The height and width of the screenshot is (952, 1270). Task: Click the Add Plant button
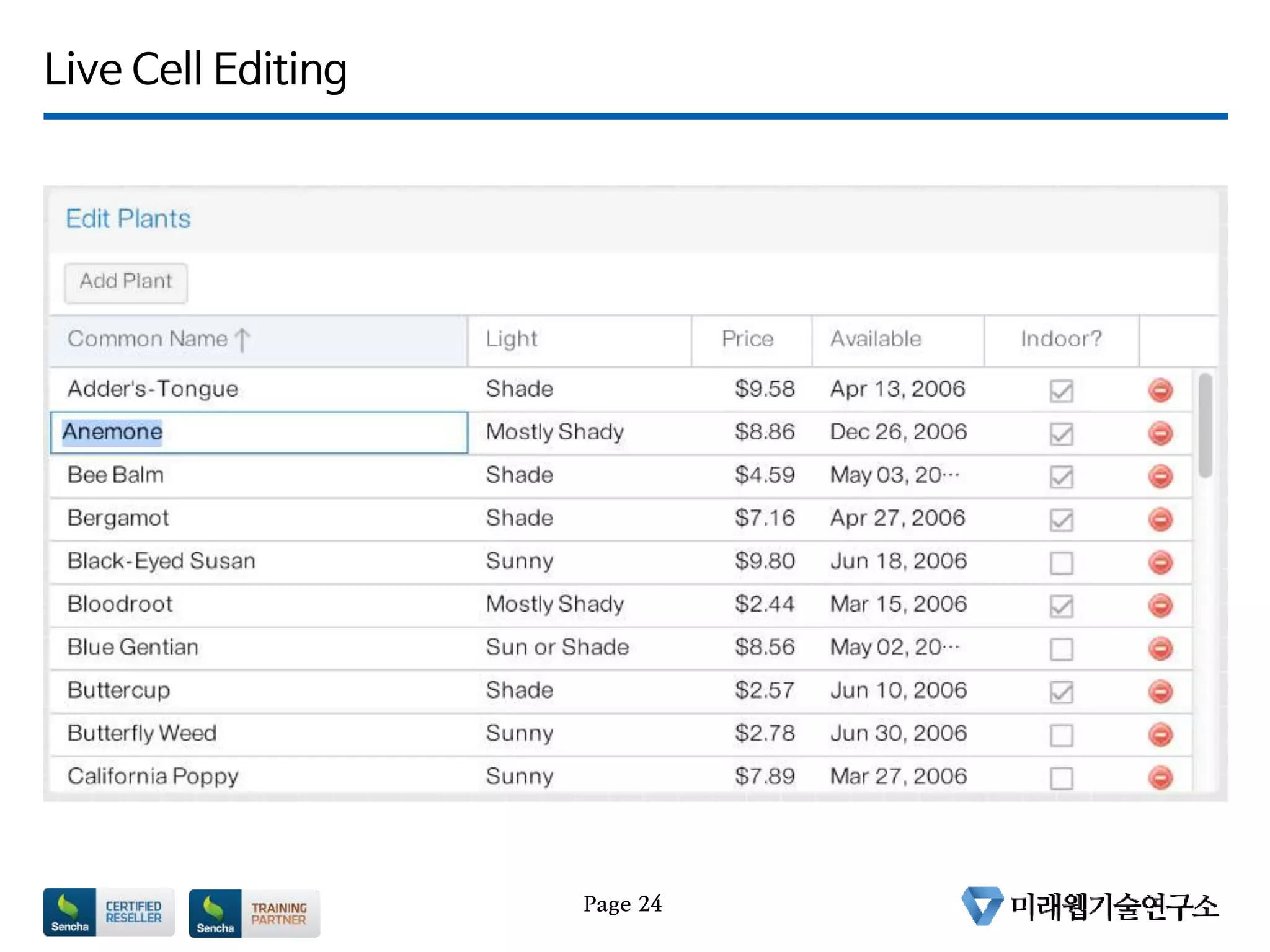126,282
